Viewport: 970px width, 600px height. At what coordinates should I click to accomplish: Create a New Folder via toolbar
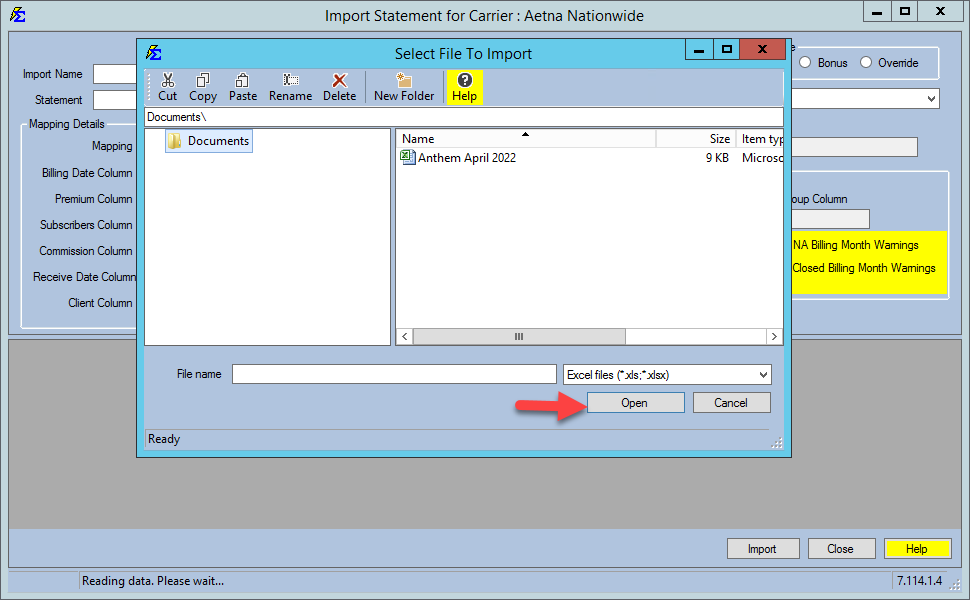click(404, 87)
